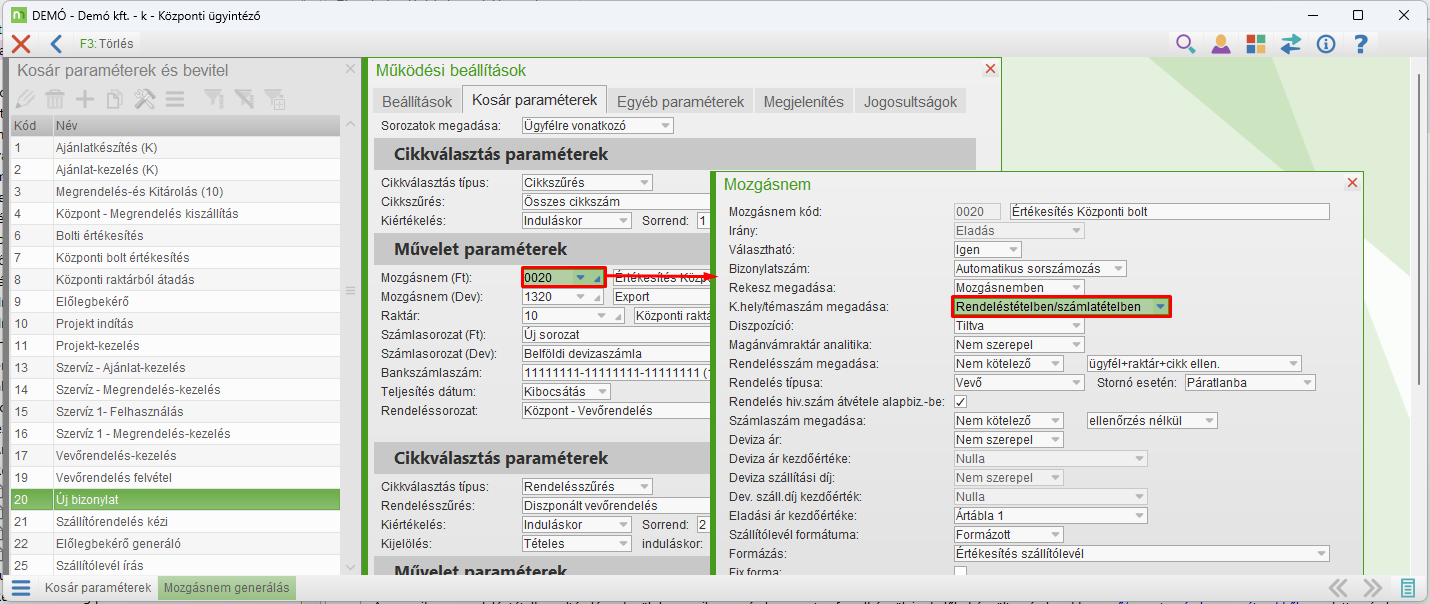Click the copy documents icon in Kosár panel

coord(115,99)
